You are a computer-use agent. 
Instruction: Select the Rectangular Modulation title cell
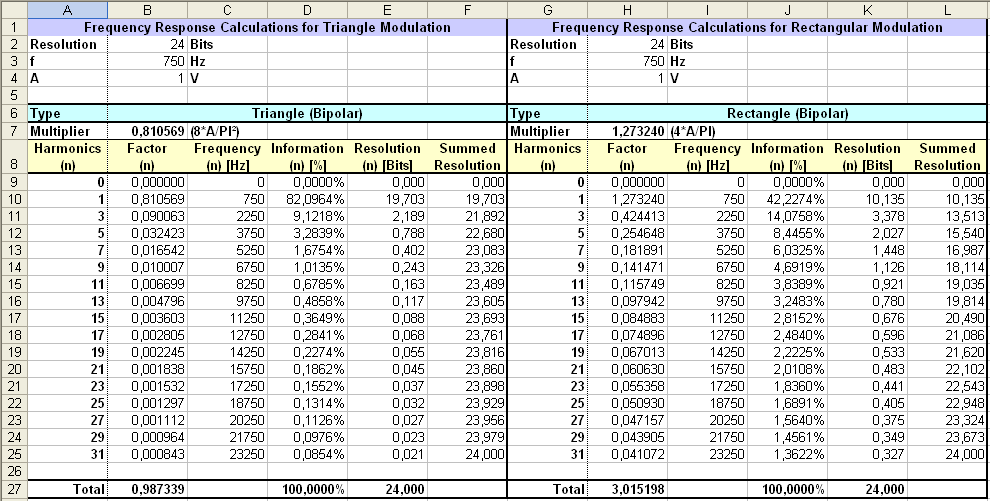click(747, 27)
